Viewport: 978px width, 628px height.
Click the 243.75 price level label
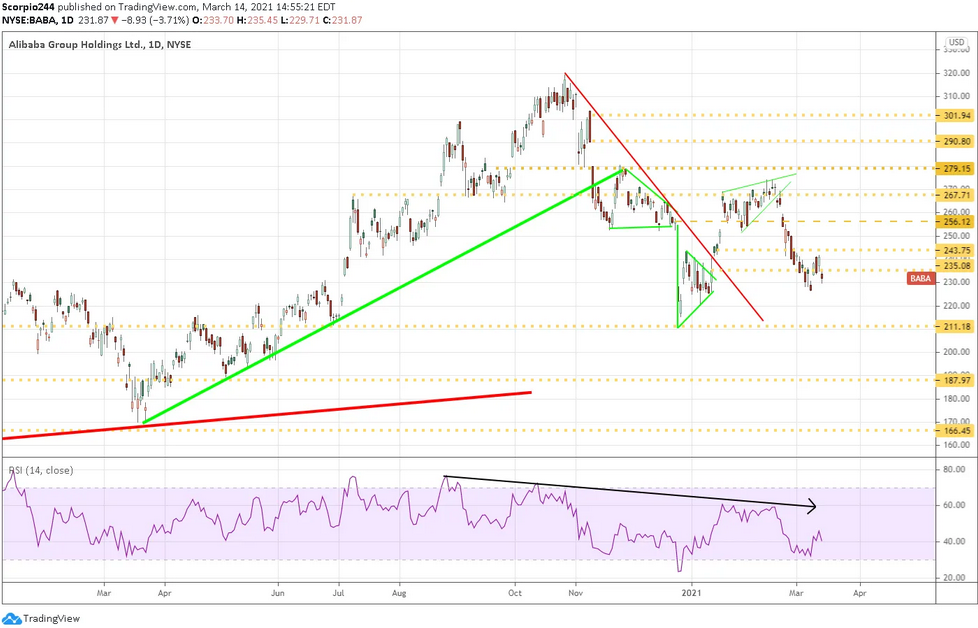pyautogui.click(x=957, y=250)
